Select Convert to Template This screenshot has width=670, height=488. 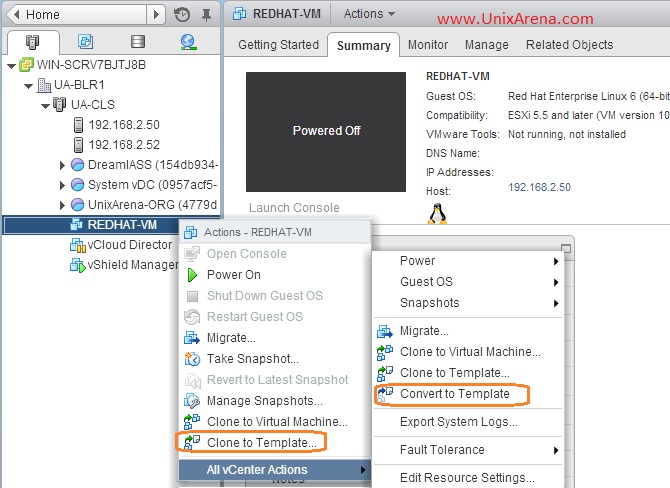click(455, 394)
